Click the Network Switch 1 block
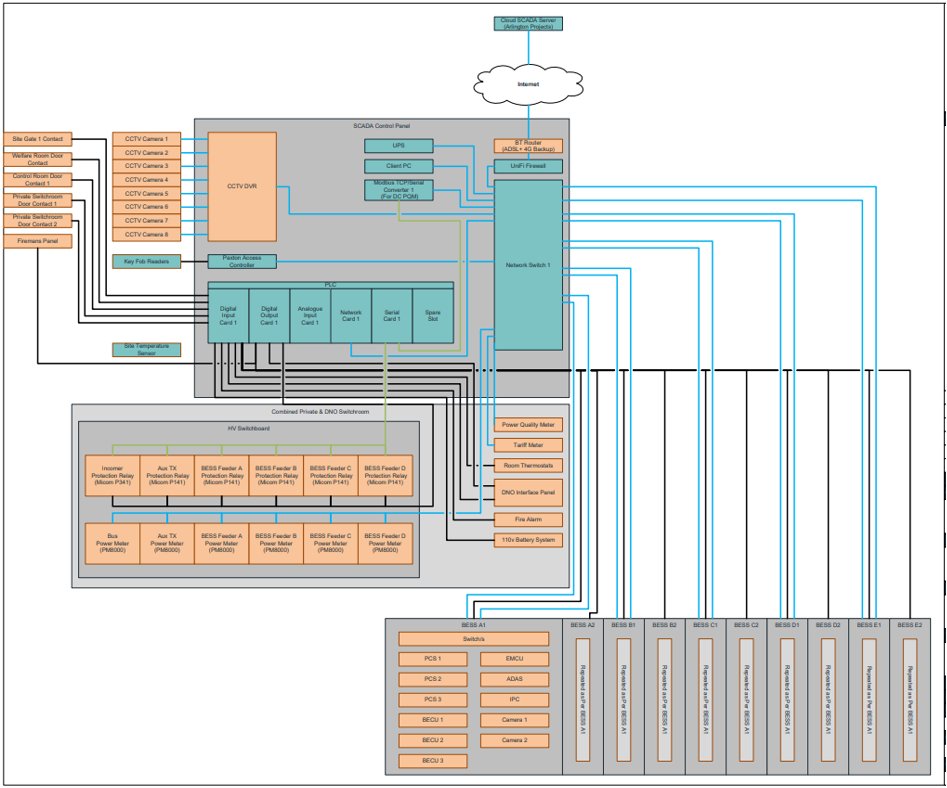The width and height of the screenshot is (947, 788). (x=527, y=265)
